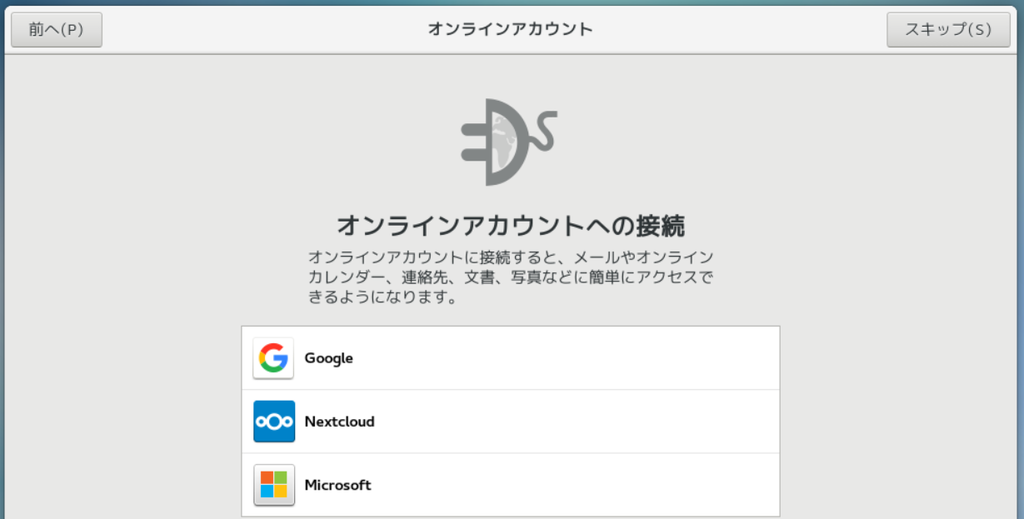1024x519 pixels.
Task: Click the オンラインアカウントへの接続 heading
Action: click(x=510, y=225)
